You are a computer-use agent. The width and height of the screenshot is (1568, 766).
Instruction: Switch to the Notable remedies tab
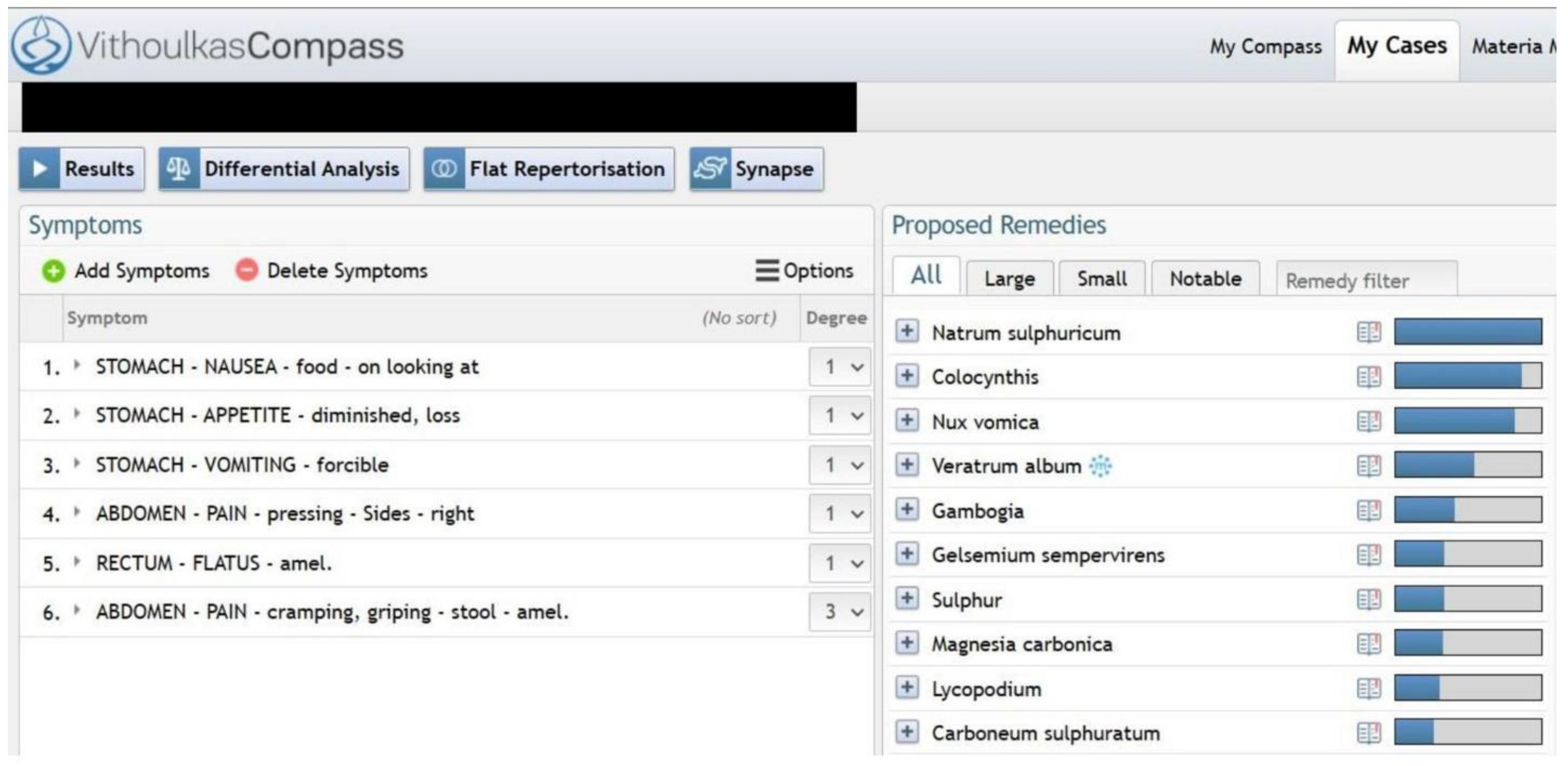tap(1205, 279)
